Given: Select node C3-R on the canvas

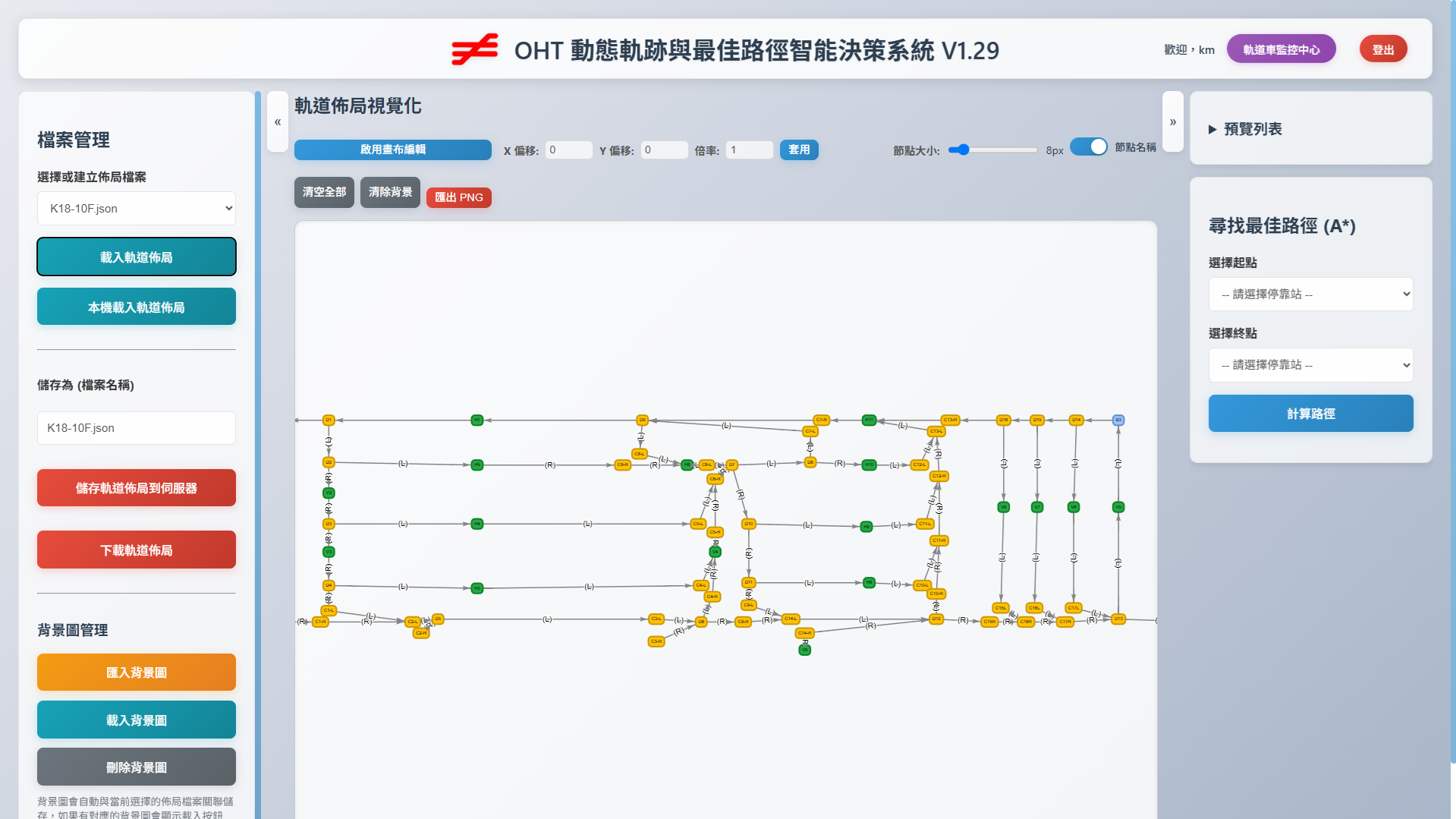Looking at the screenshot, I should coord(656,641).
